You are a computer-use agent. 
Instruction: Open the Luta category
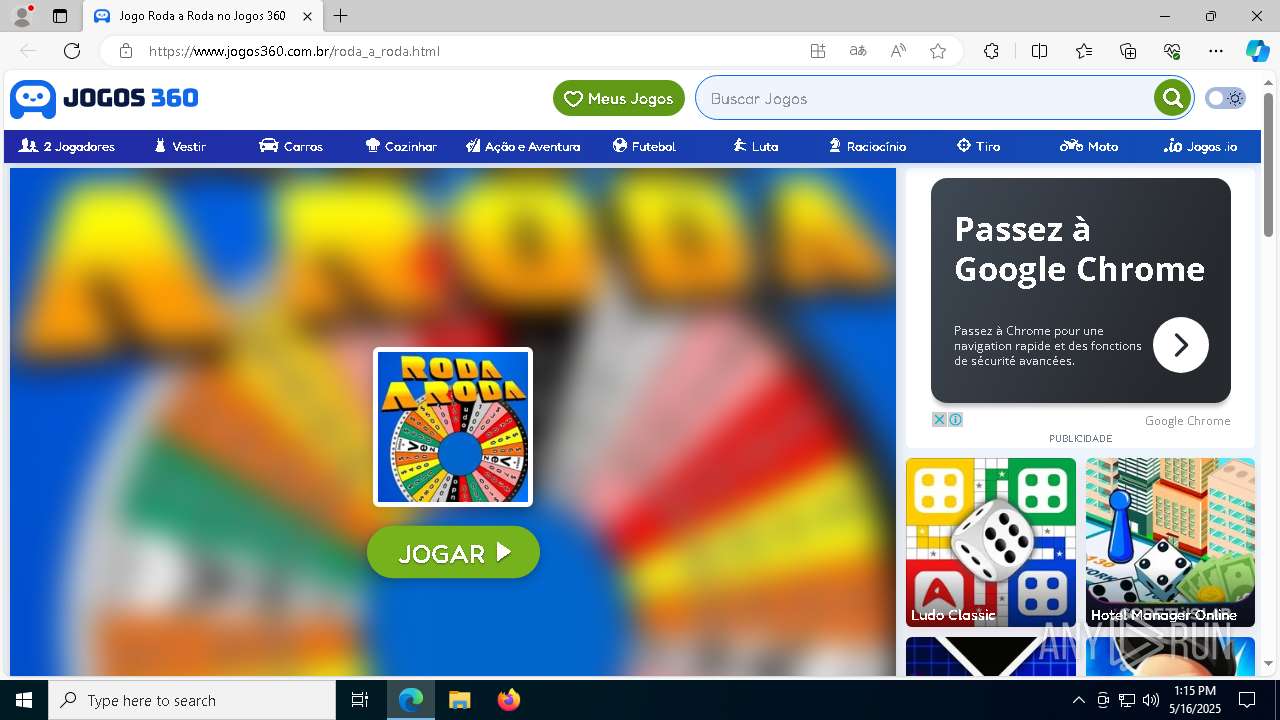(x=755, y=146)
